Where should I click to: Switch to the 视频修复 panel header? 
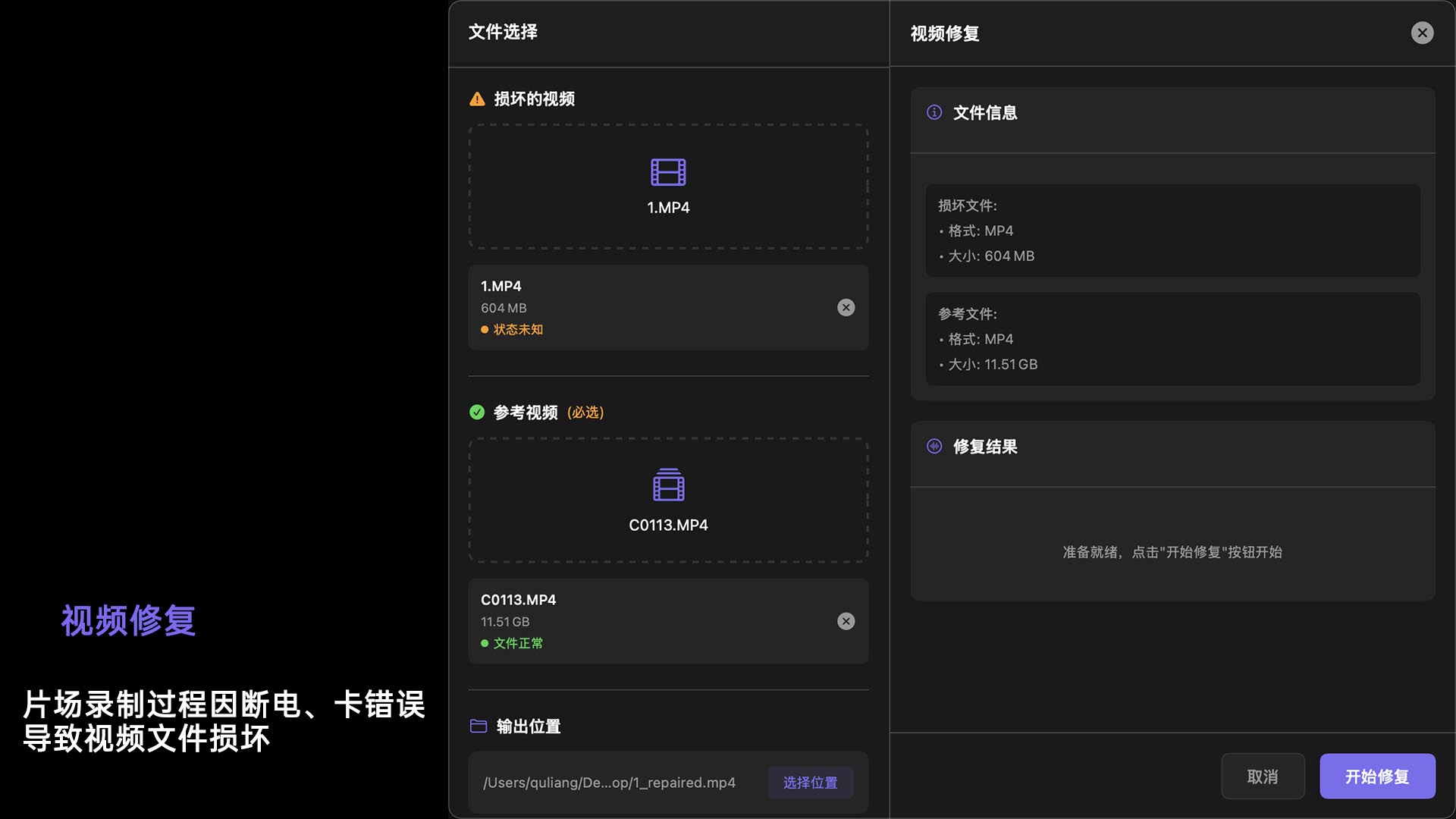click(943, 33)
